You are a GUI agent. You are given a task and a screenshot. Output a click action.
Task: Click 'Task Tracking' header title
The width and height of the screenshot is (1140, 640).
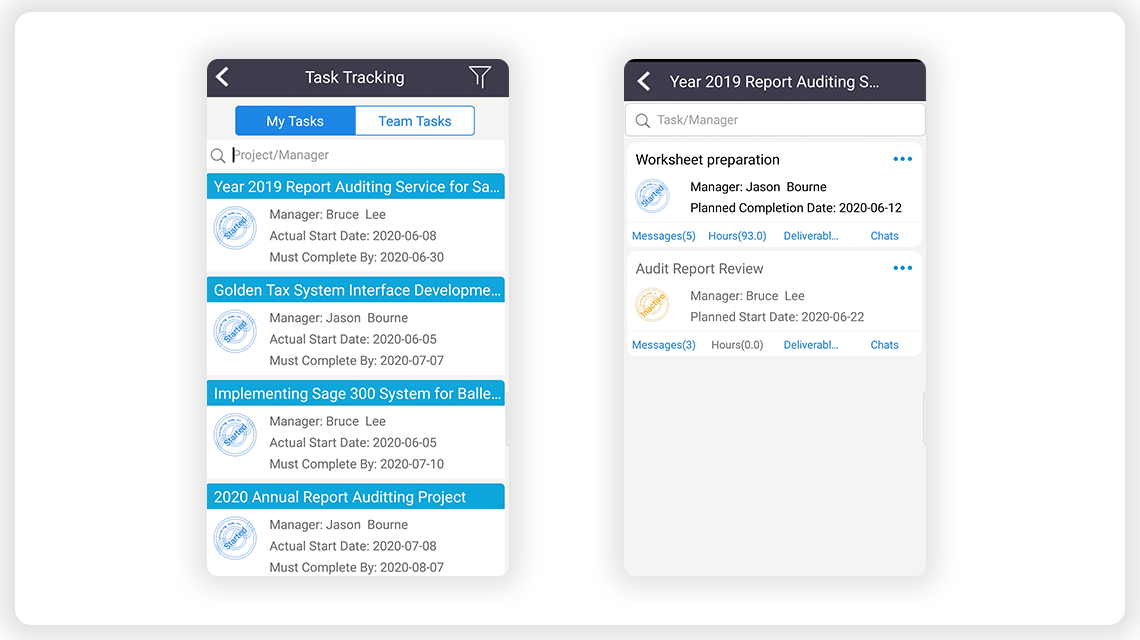click(x=354, y=77)
